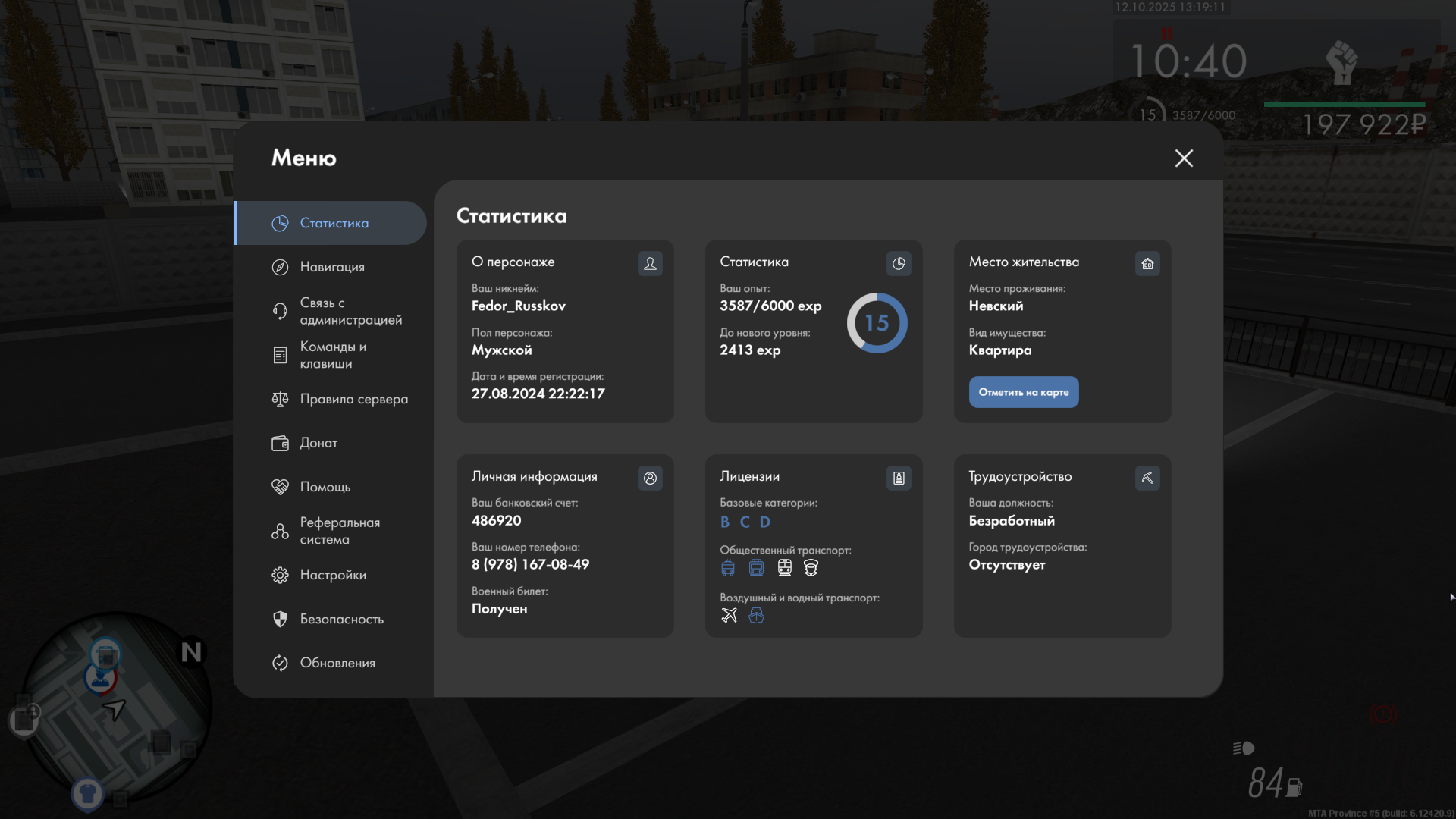Click the boat license icon
The width and height of the screenshot is (1456, 819).
[x=756, y=615]
